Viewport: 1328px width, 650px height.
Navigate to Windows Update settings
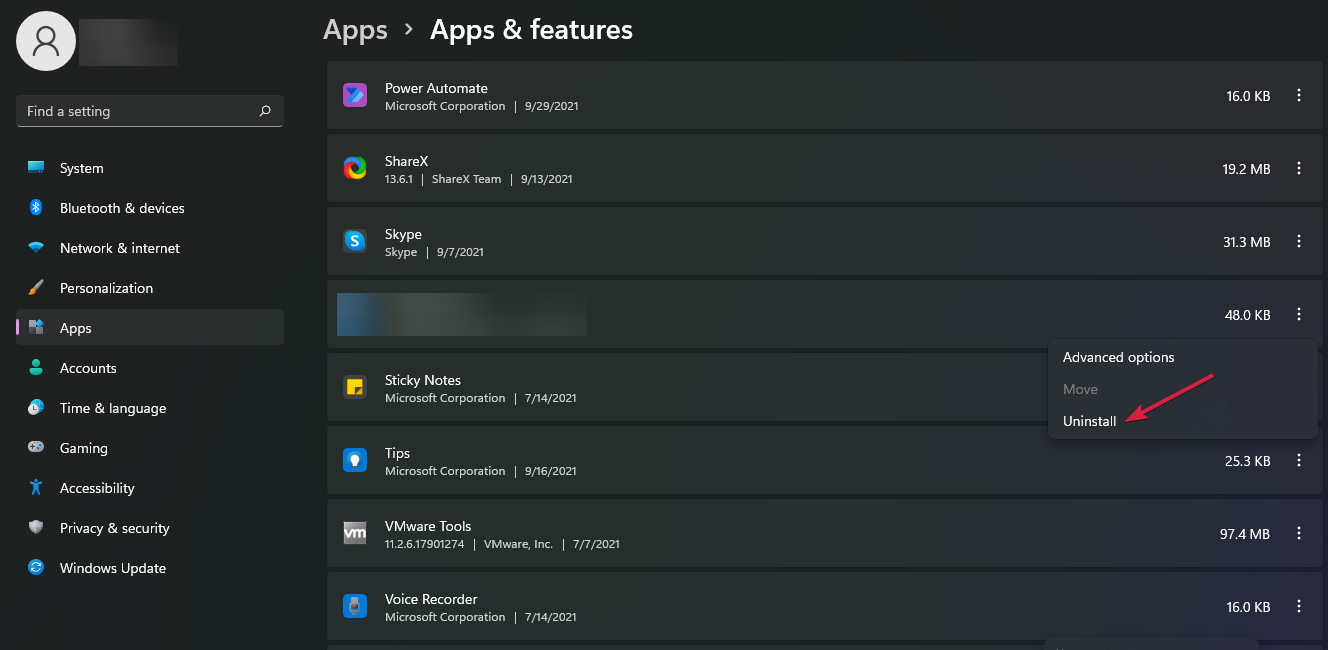110,568
